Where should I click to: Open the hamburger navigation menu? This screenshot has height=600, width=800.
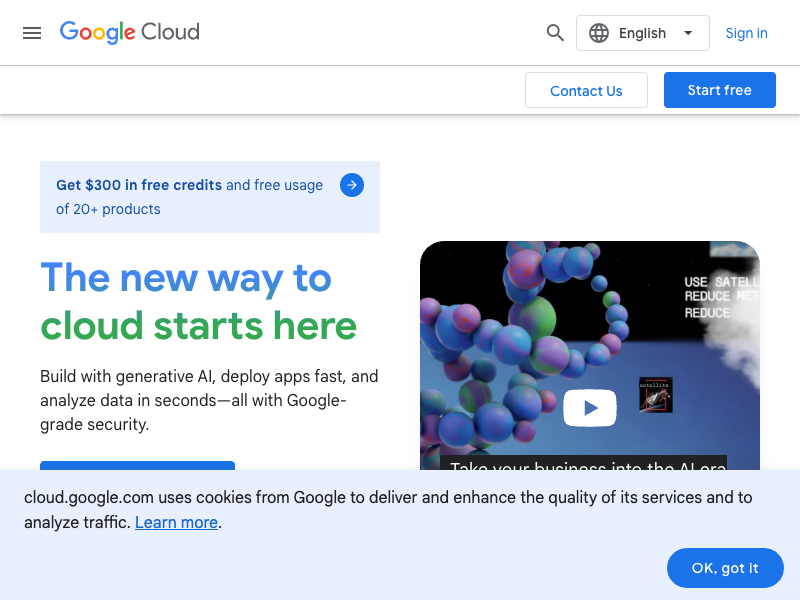(x=32, y=33)
